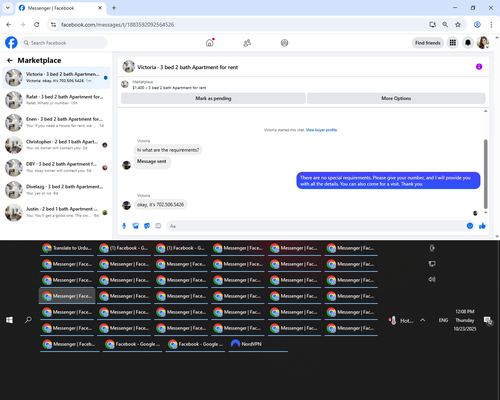This screenshot has height=400, width=500.
Task: Click the voice clip microphone icon
Action: pyautogui.click(x=124, y=226)
